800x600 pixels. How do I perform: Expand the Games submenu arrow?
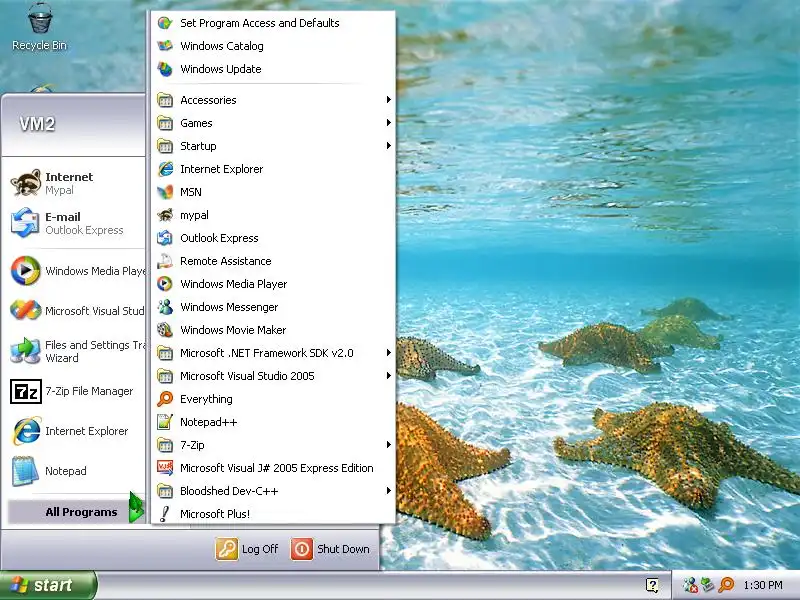[389, 122]
